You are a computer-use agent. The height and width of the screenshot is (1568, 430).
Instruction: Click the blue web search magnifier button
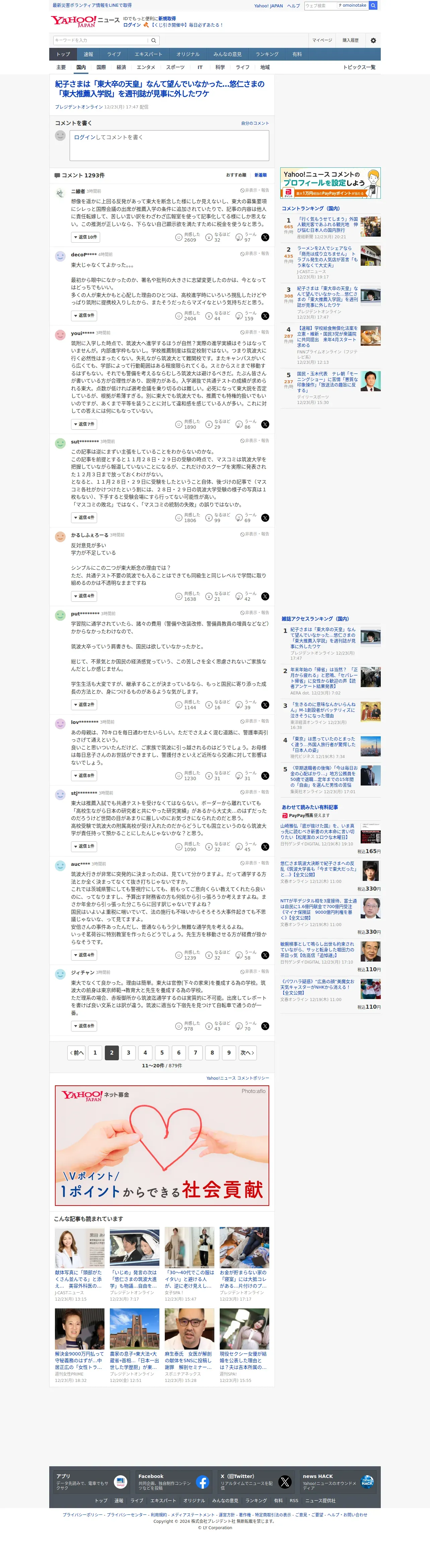[x=373, y=5]
